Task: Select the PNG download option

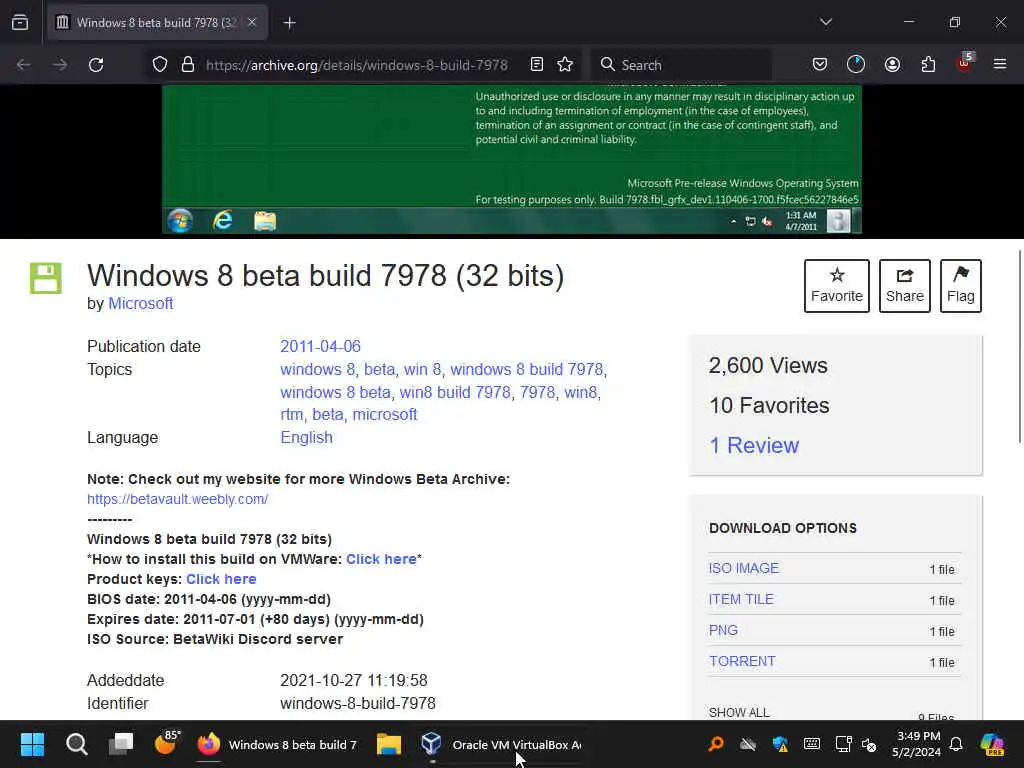Action: (x=723, y=630)
